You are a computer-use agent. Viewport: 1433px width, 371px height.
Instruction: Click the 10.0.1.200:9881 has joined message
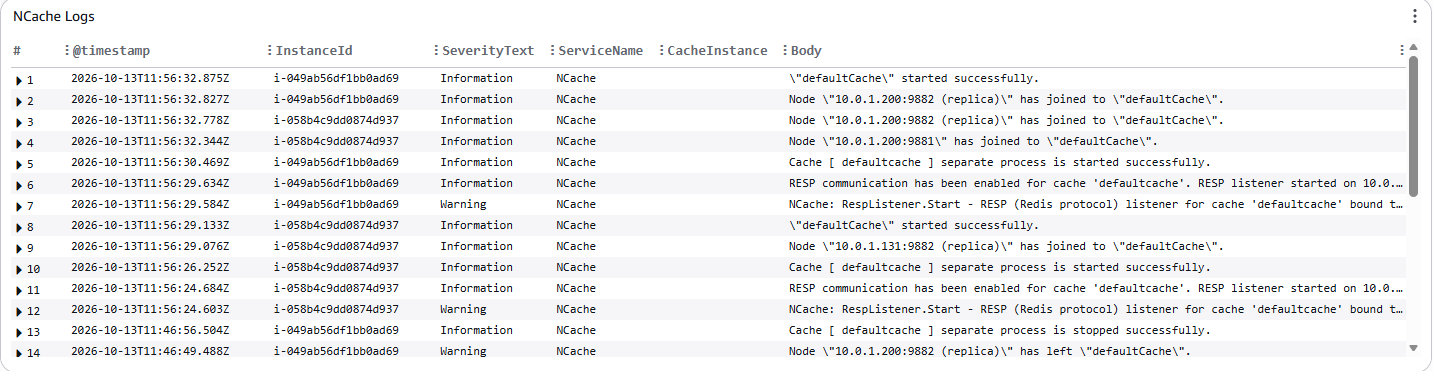coord(974,142)
